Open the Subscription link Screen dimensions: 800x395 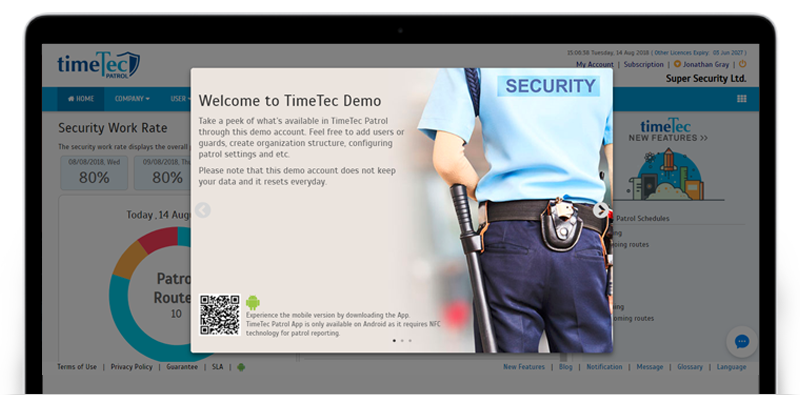[x=643, y=65]
